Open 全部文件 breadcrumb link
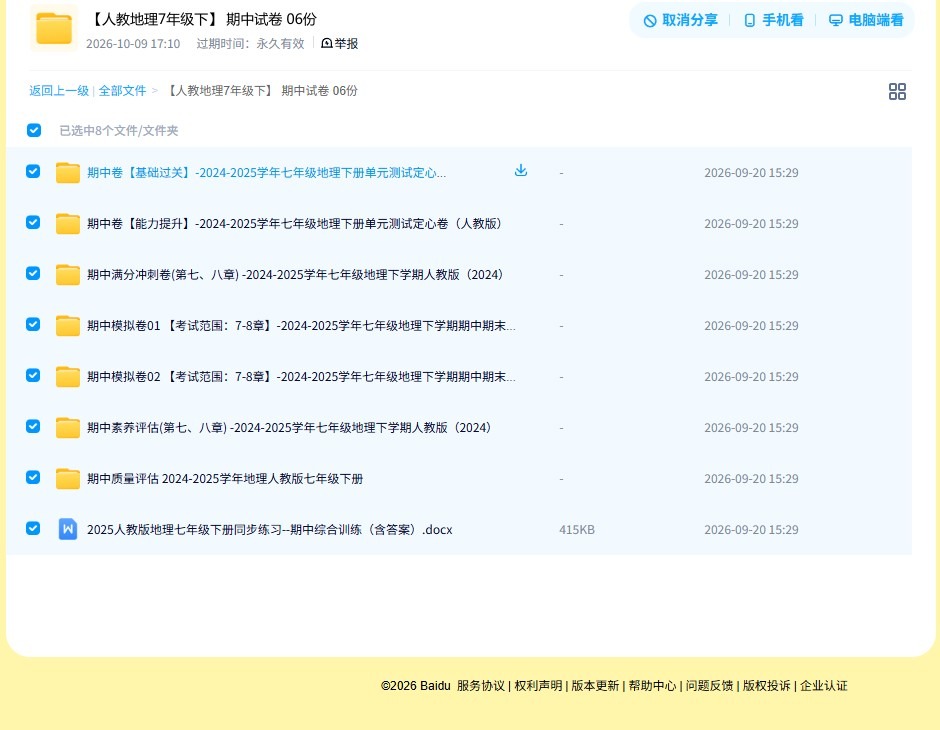Viewport: 940px width, 730px height. pos(122,91)
